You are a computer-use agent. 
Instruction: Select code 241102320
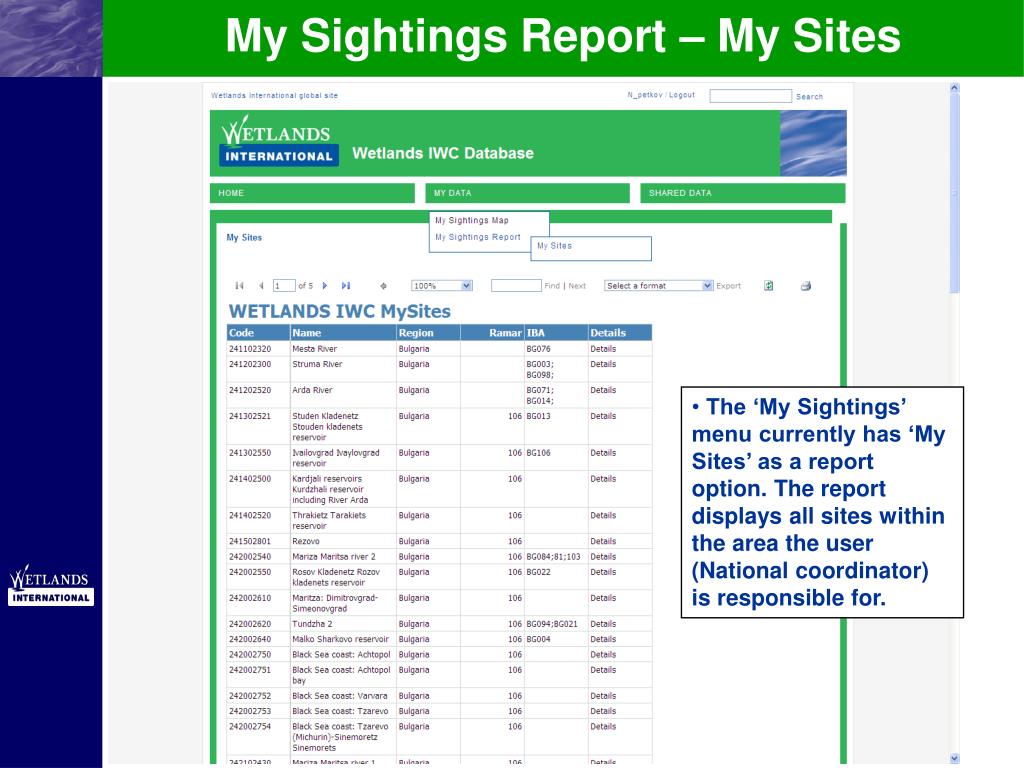249,349
